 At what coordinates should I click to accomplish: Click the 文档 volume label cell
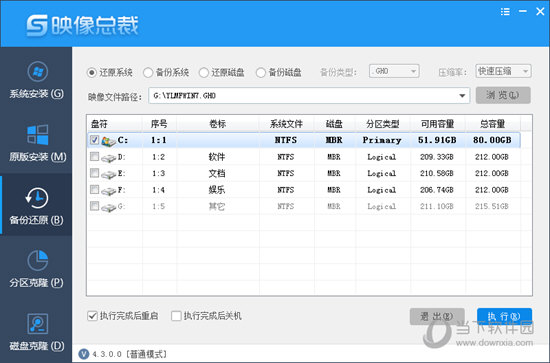[x=217, y=174]
